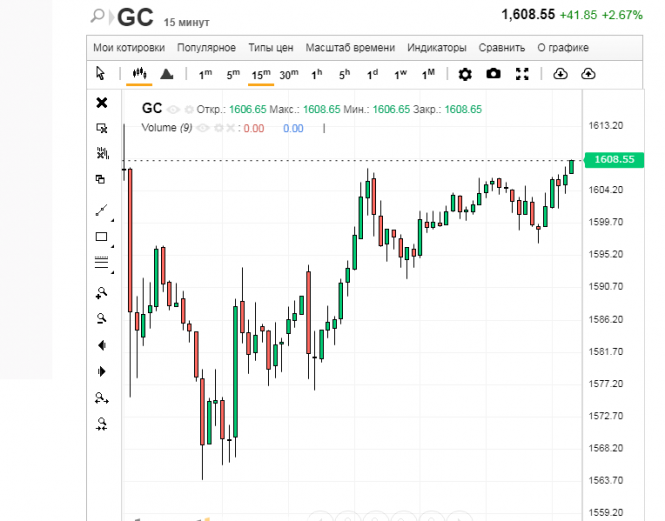Expand trend line tool options arrow

point(112,220)
